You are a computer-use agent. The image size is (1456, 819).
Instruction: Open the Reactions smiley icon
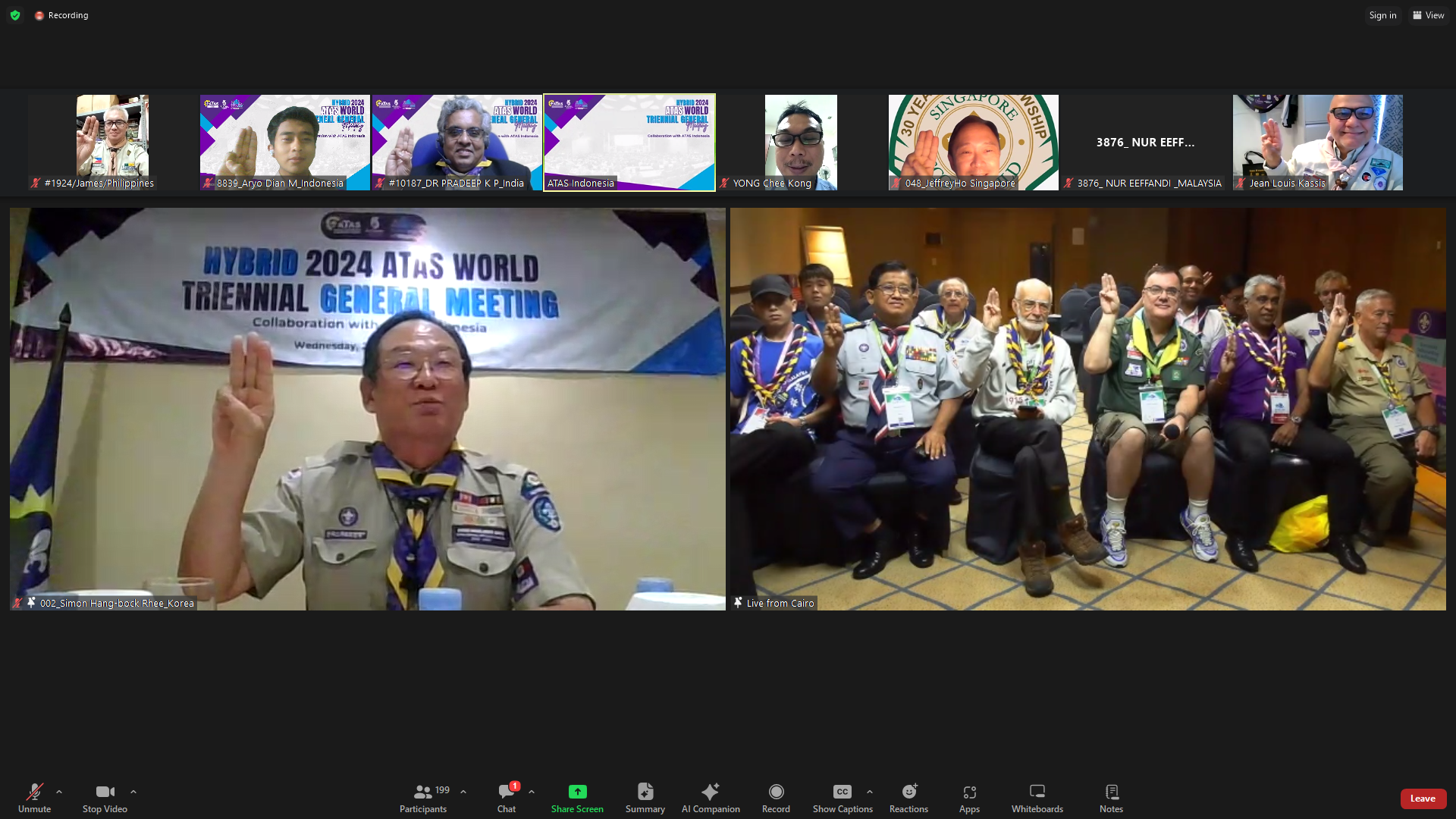tap(909, 792)
